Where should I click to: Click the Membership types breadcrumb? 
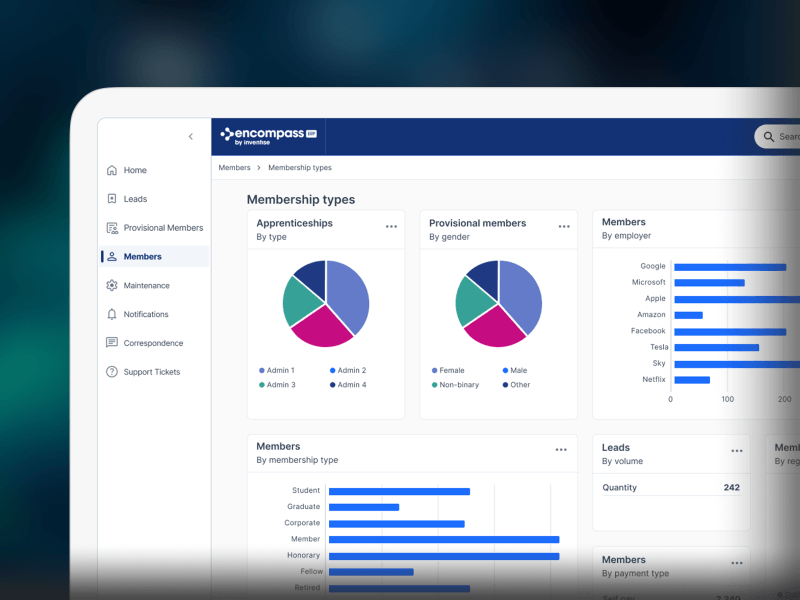click(299, 168)
